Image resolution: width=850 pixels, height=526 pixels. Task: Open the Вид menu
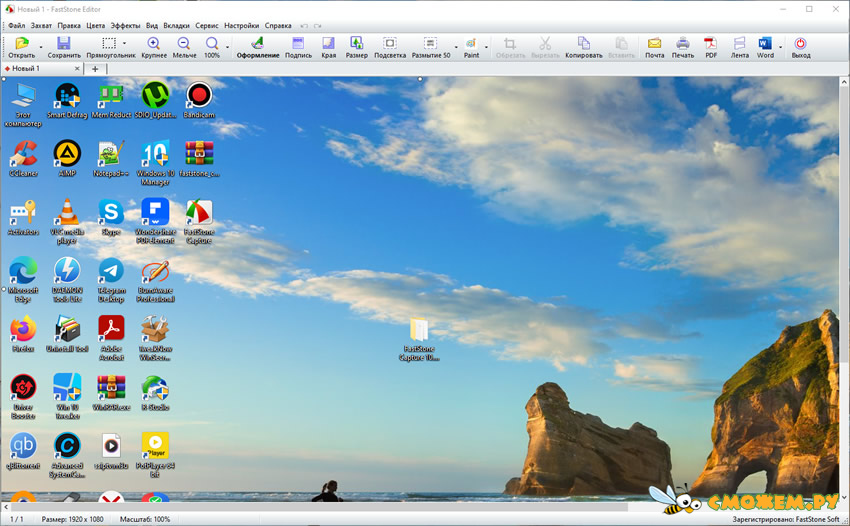152,25
